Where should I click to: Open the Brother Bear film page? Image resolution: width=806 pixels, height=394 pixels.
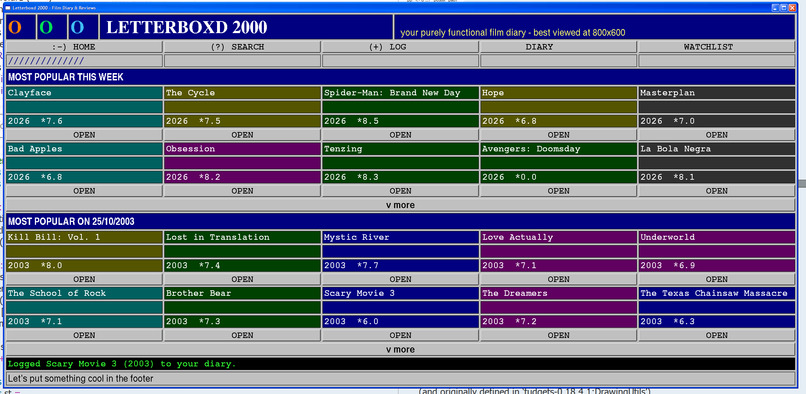[242, 335]
